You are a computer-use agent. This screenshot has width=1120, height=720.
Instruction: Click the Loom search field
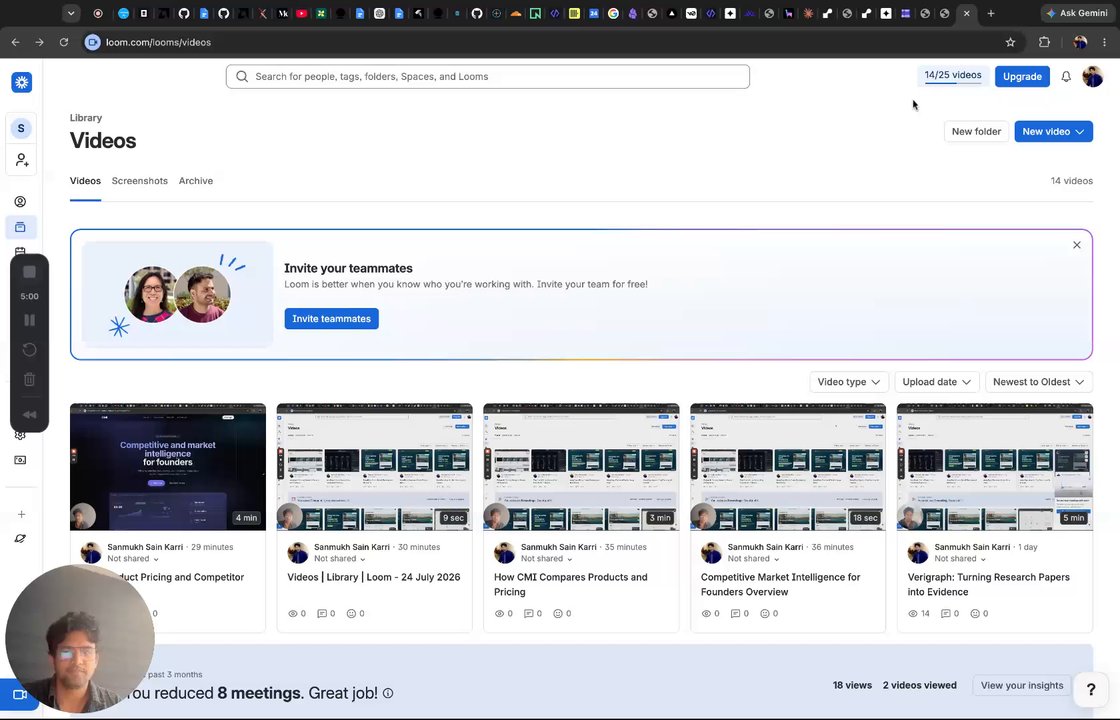(x=488, y=76)
